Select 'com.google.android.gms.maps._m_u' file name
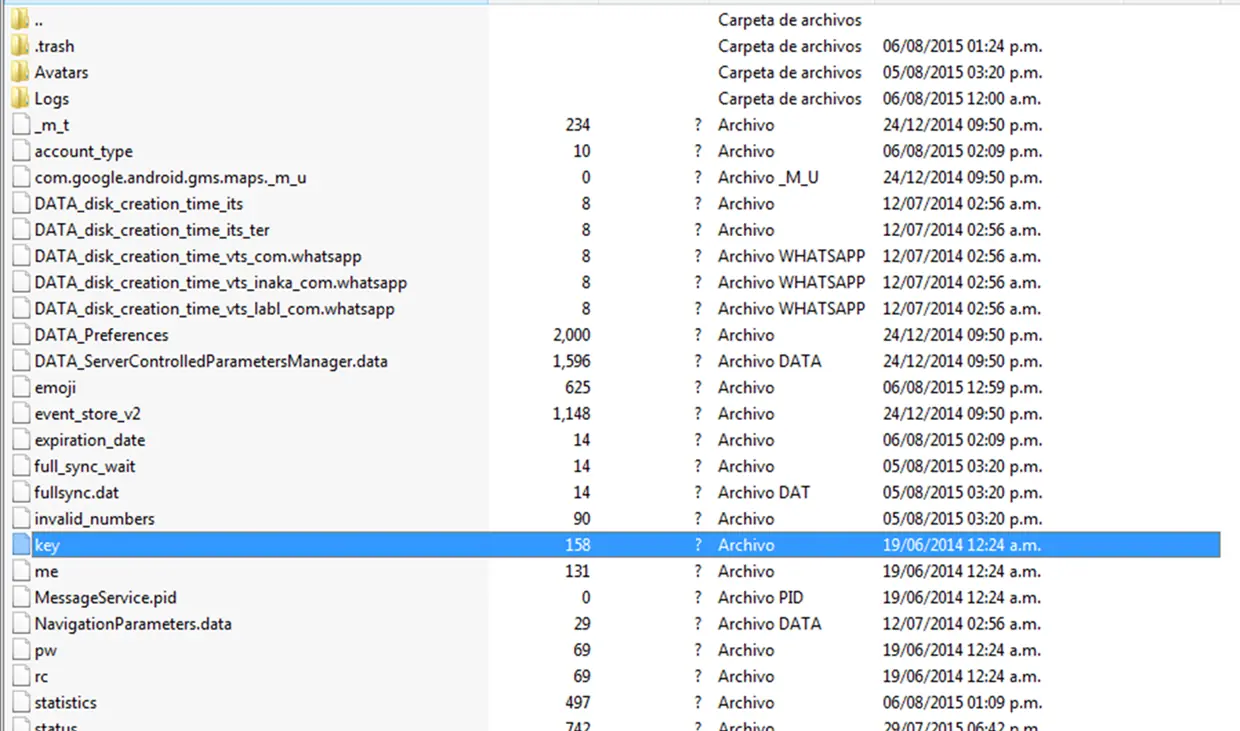 click(x=170, y=177)
